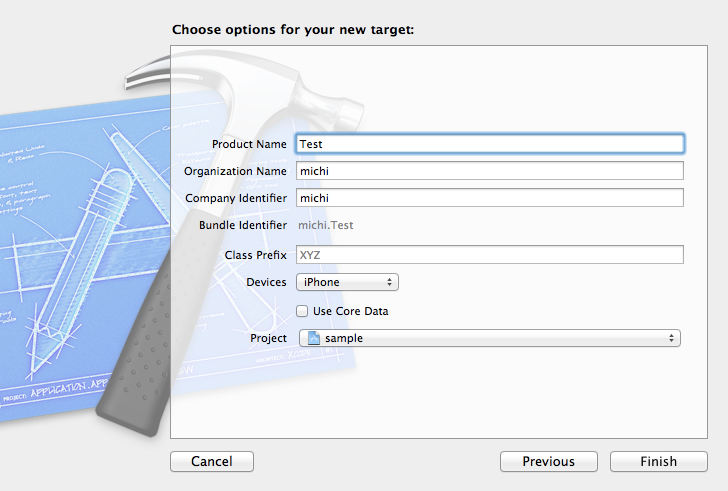Click the 'Choose options for your new target' heading
Image resolution: width=728 pixels, height=491 pixels.
(293, 30)
